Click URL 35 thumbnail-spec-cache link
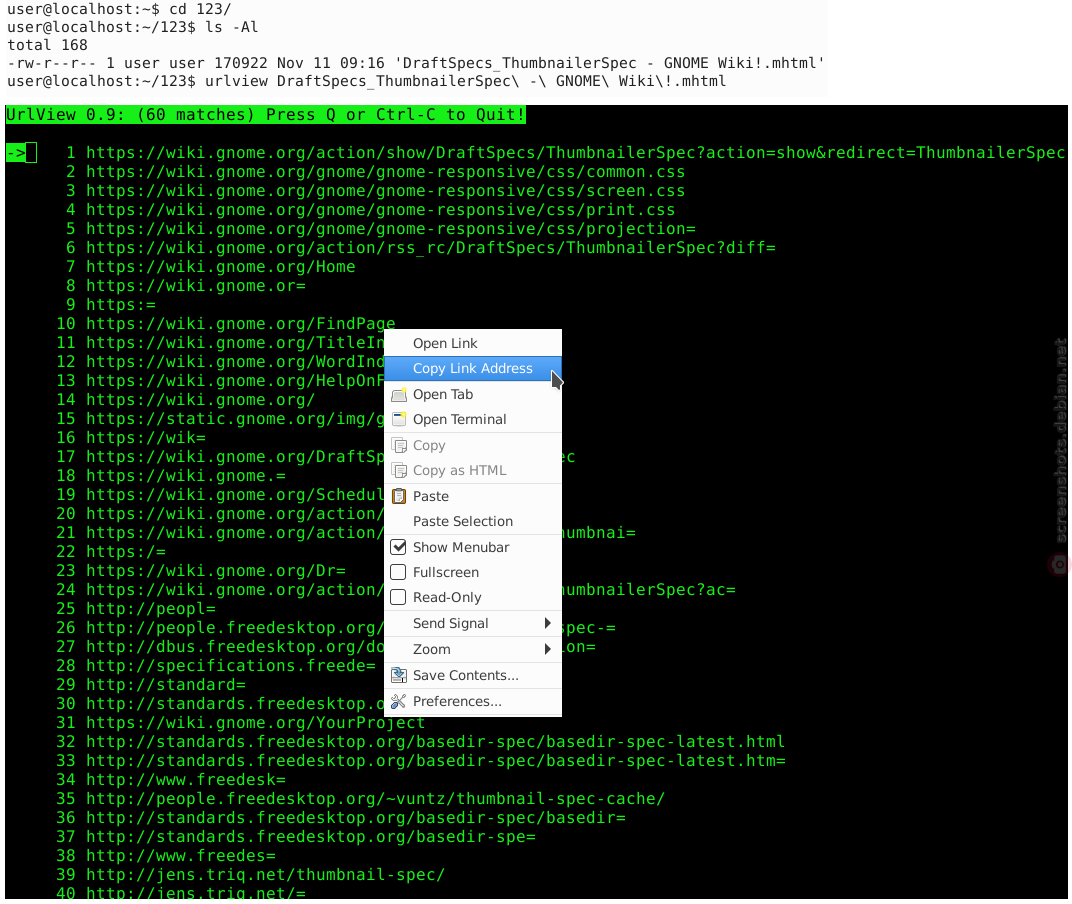Image resolution: width=1072 pixels, height=904 pixels. (x=375, y=799)
